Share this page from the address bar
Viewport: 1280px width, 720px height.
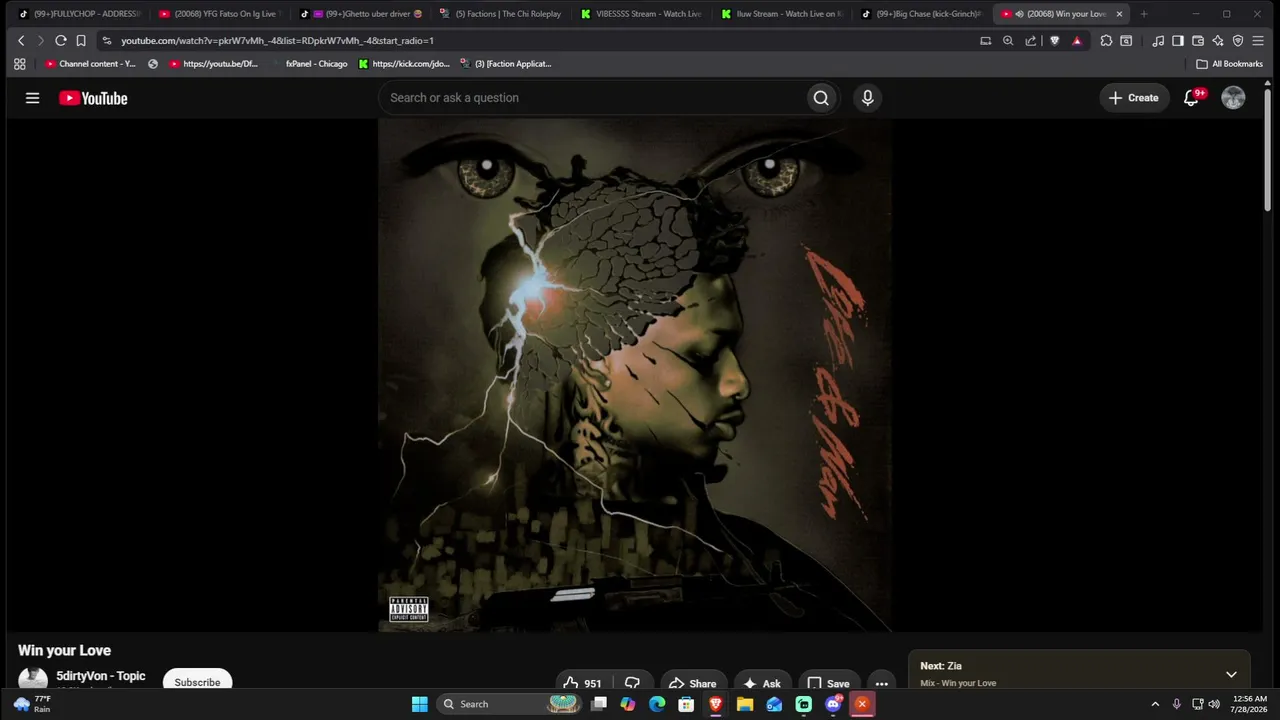(1031, 41)
